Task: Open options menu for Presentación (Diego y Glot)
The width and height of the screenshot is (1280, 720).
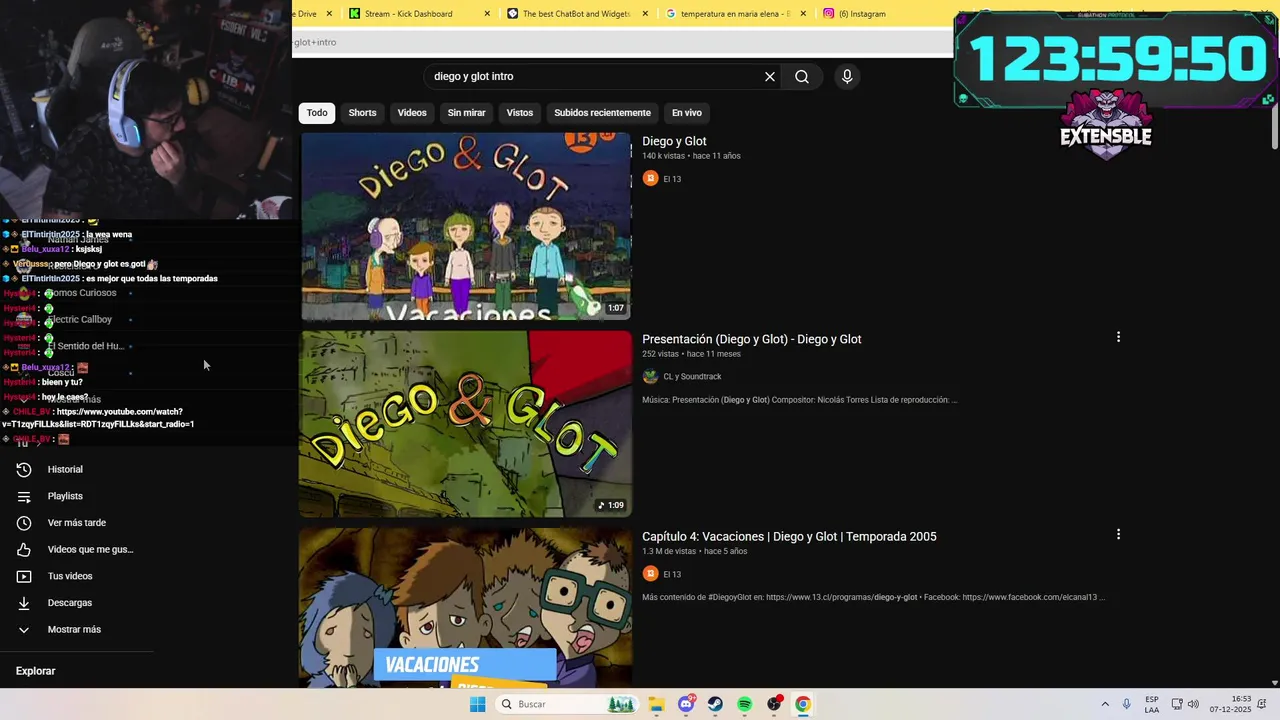Action: 1118,337
